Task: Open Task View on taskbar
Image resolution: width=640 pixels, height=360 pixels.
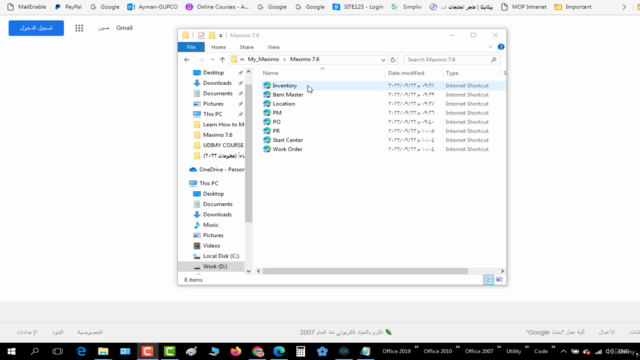Action: [58, 351]
